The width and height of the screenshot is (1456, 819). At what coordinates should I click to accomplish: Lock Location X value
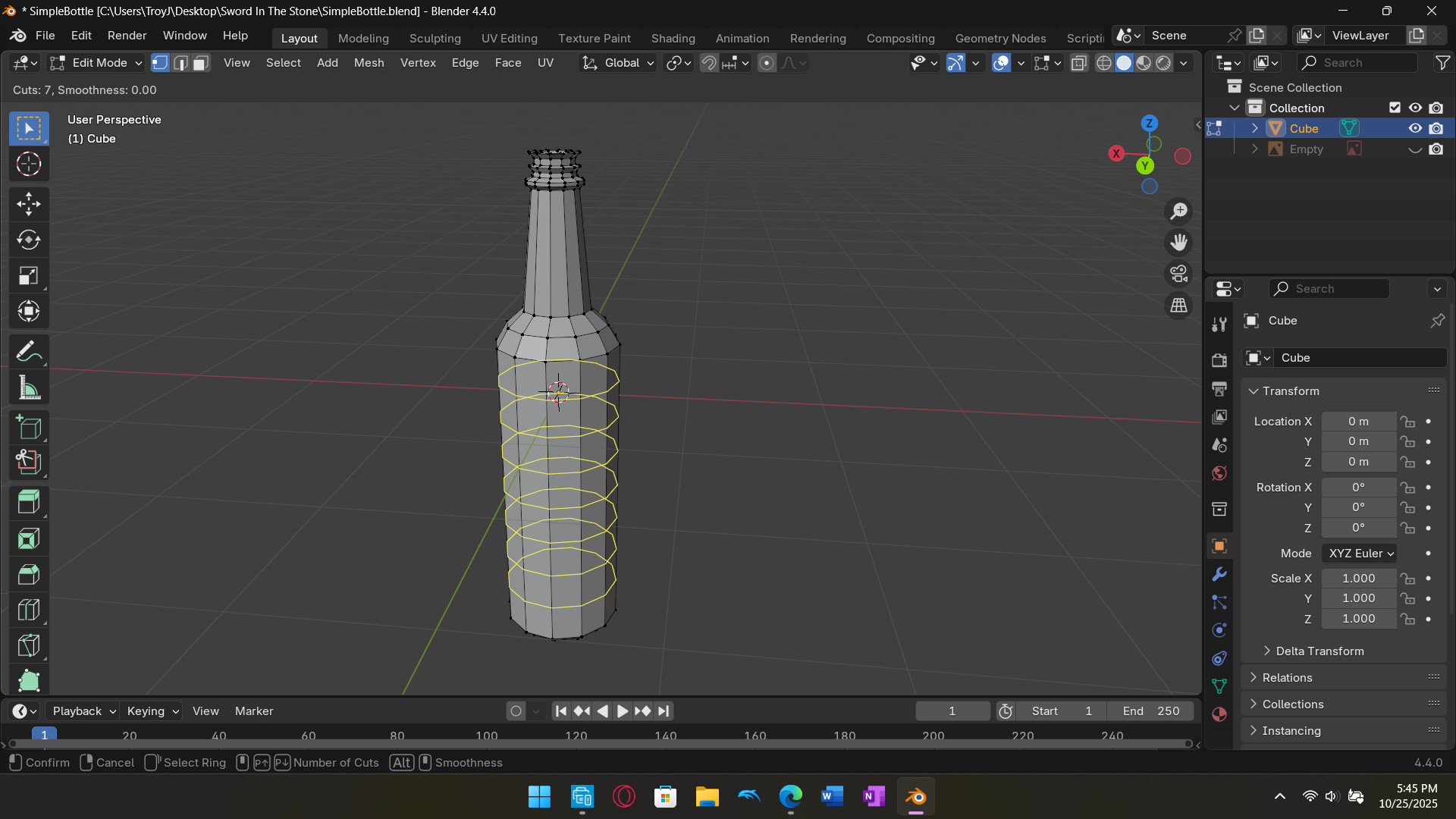click(x=1408, y=422)
